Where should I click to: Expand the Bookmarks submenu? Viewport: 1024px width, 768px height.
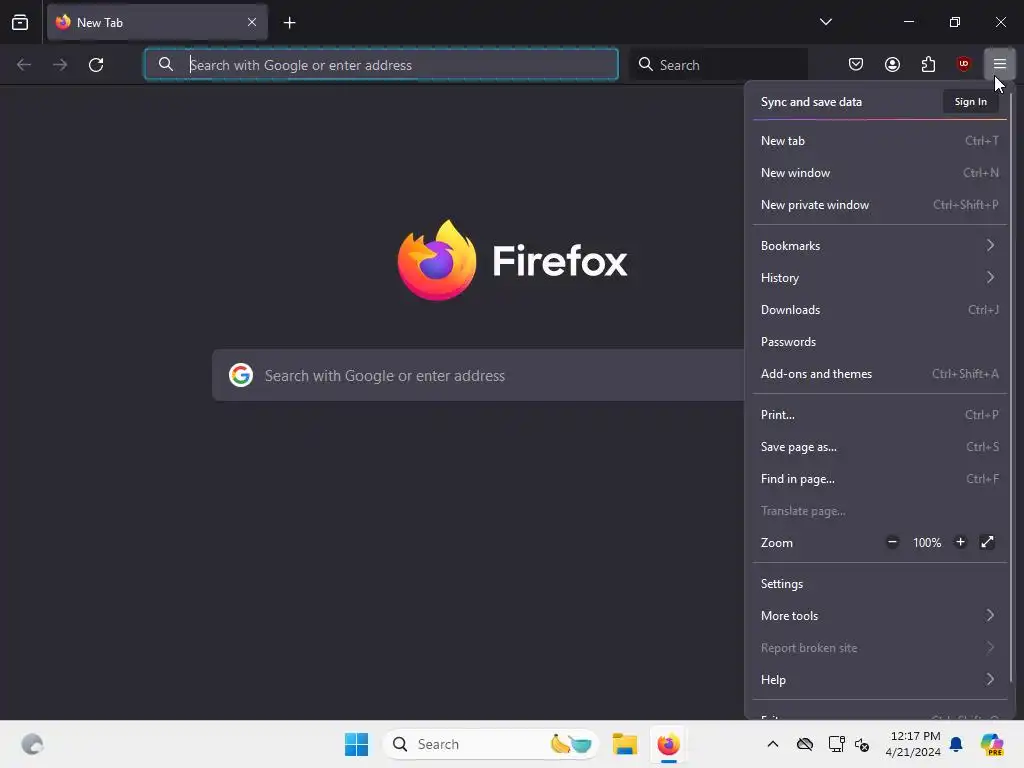coord(880,246)
